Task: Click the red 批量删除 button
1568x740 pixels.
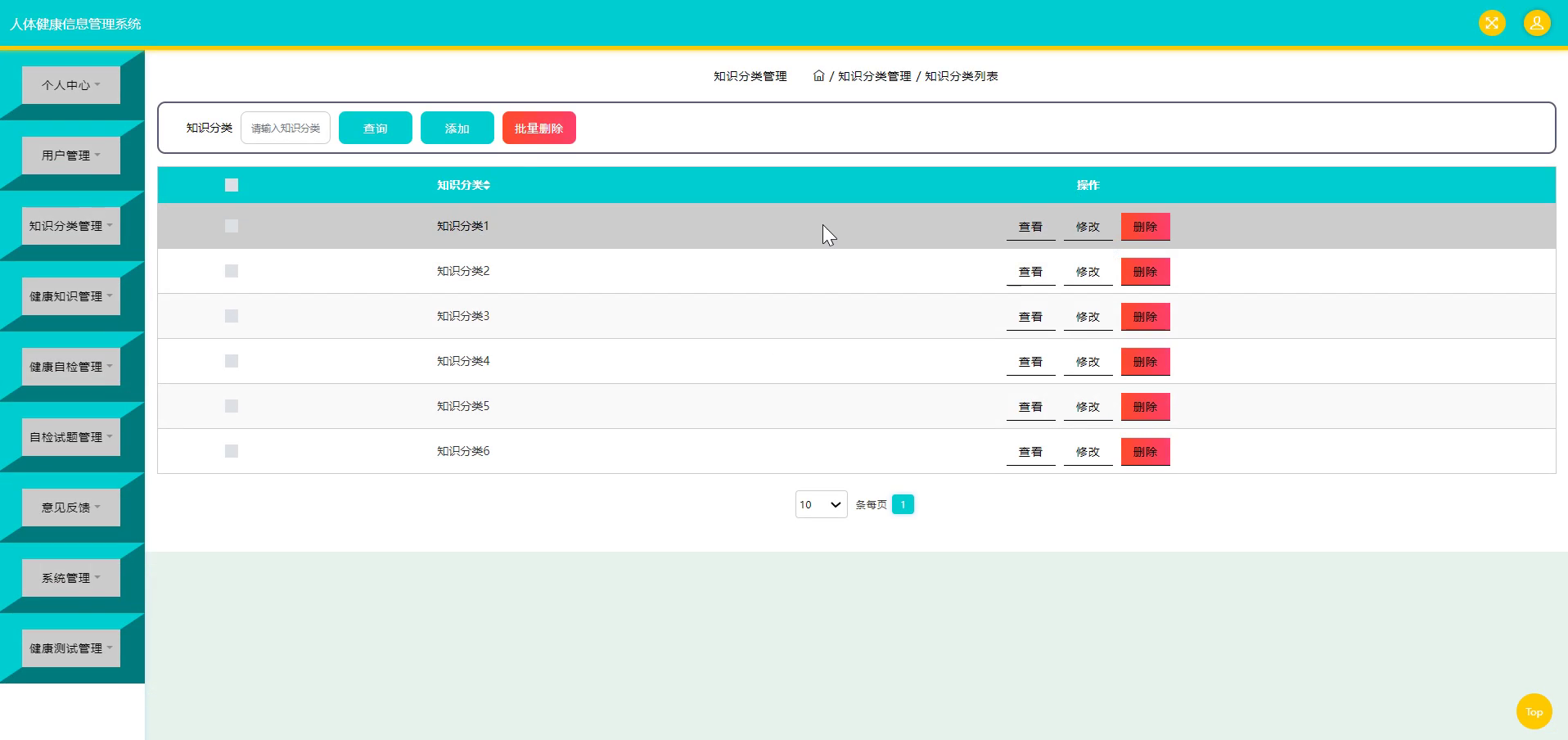Action: coord(539,128)
